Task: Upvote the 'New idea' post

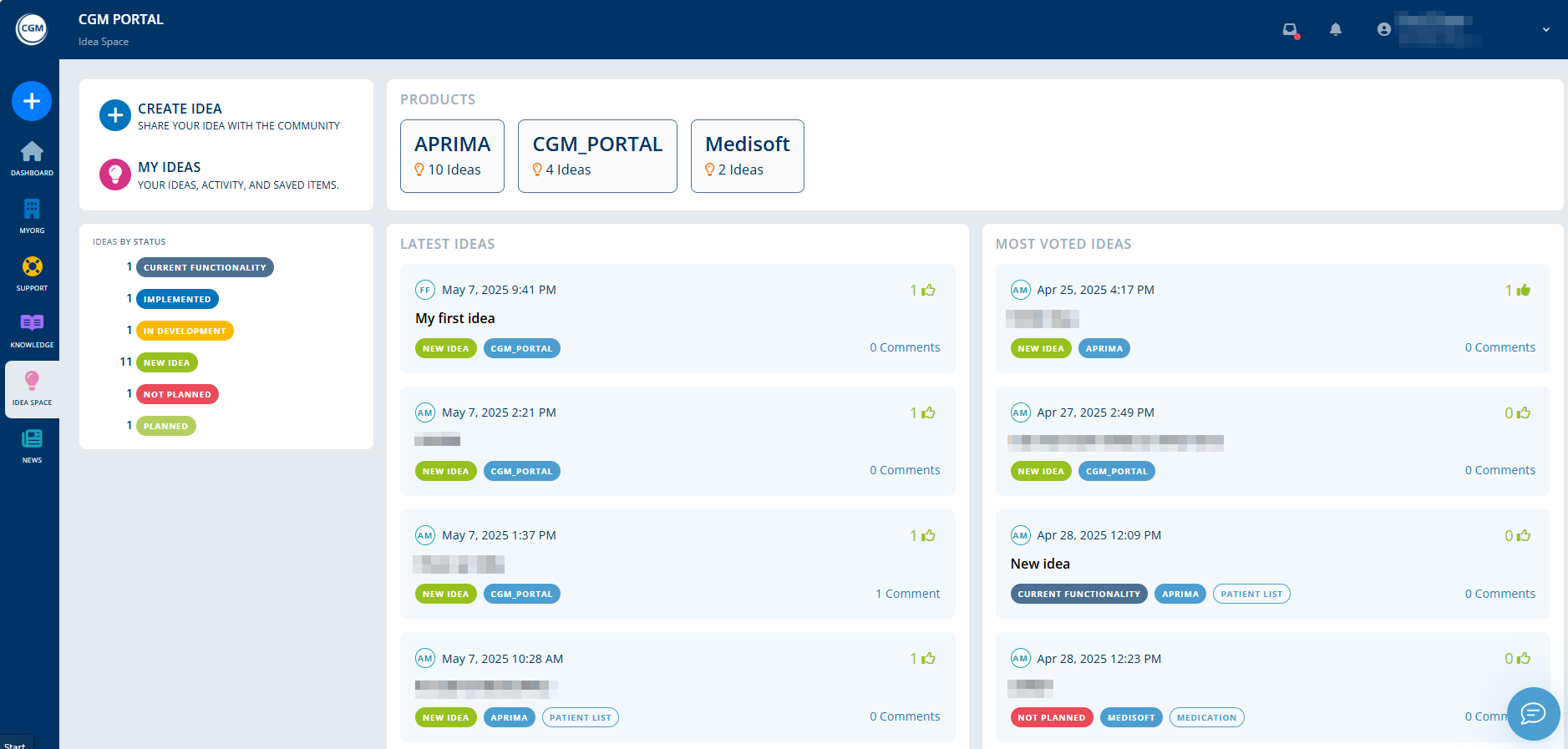Action: pyautogui.click(x=1523, y=535)
